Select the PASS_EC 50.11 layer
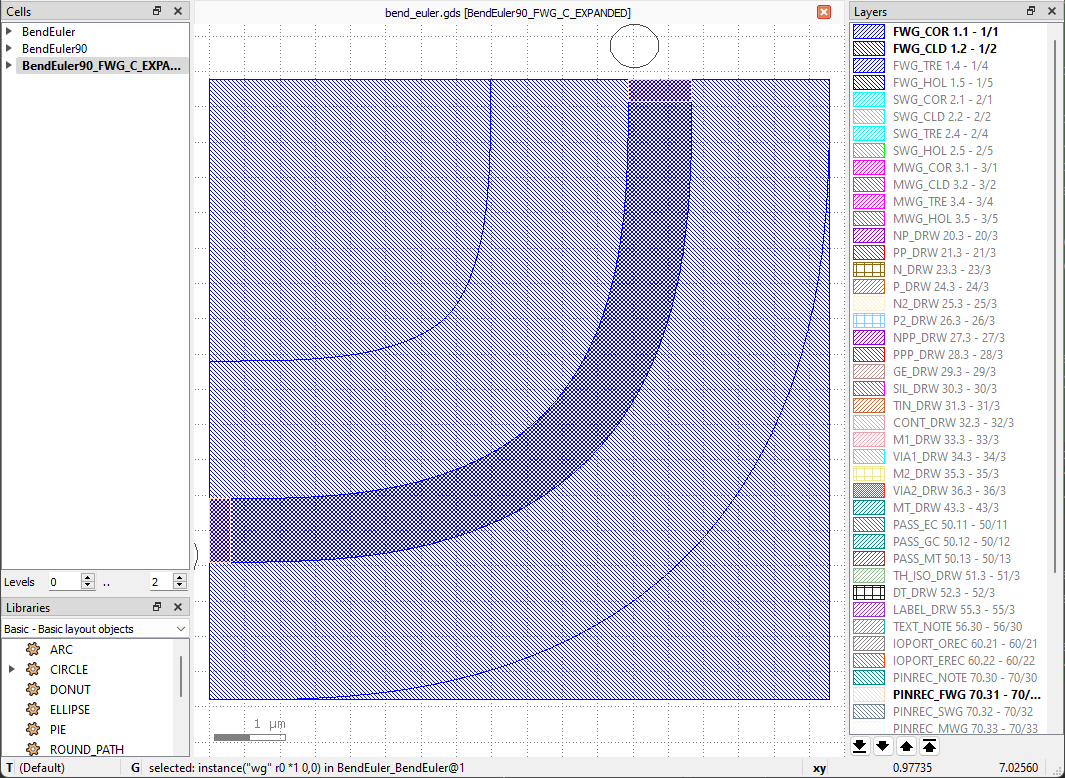1065x778 pixels. tap(951, 524)
